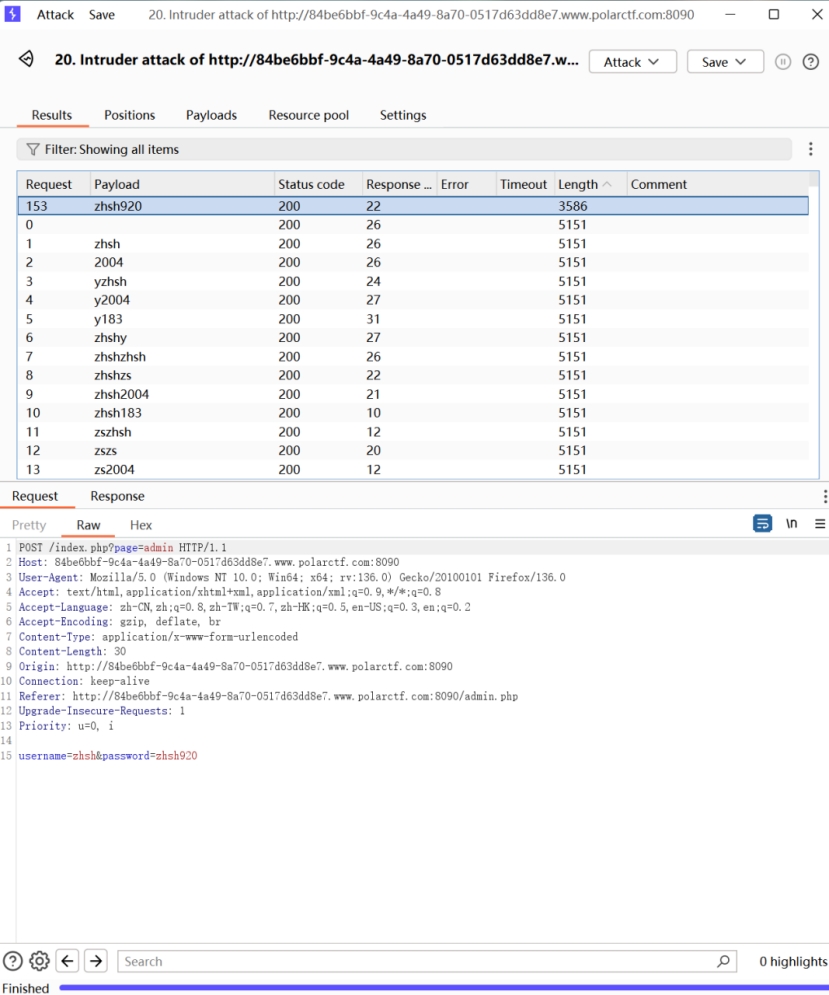Select the Request message tab

click(x=35, y=496)
